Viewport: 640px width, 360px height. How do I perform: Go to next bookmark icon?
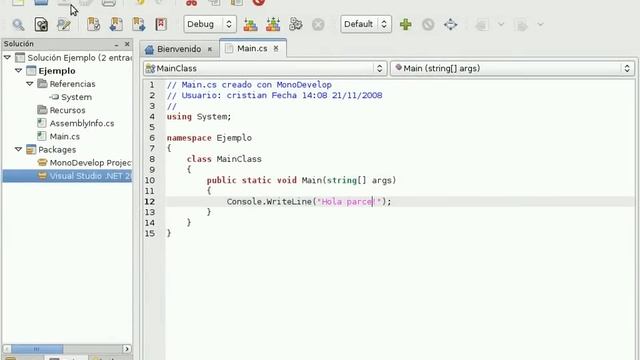pyautogui.click(x=138, y=24)
